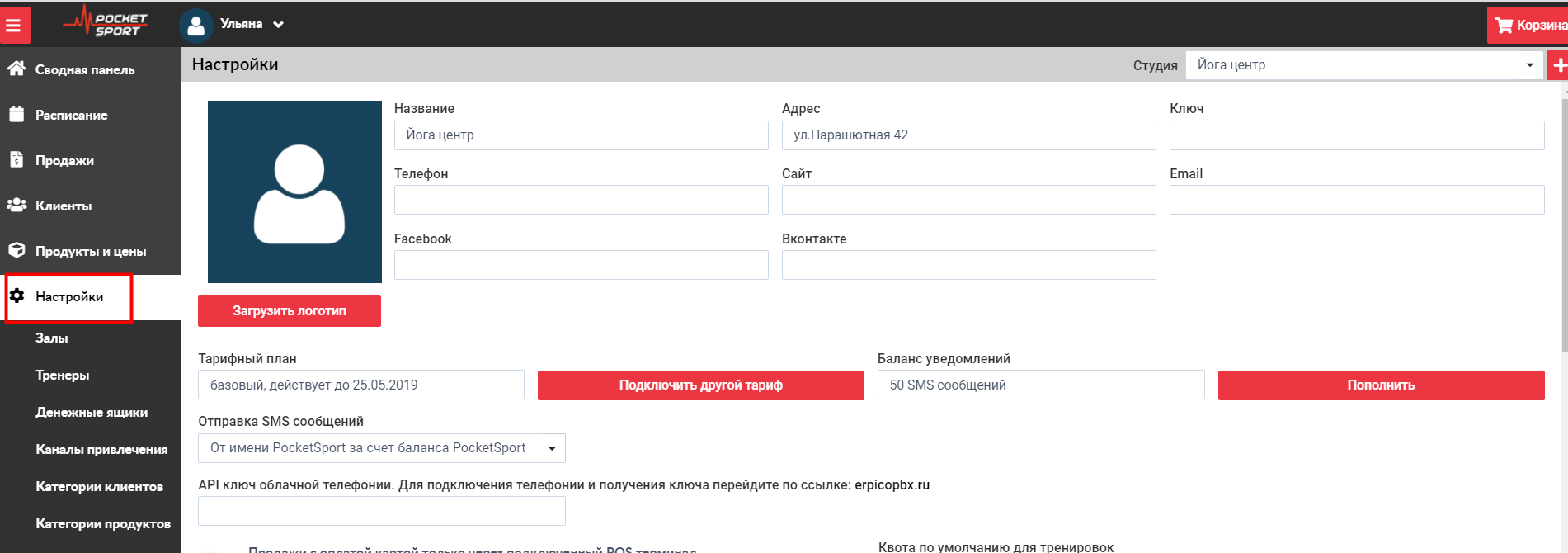1568x553 pixels.
Task: Click into the Телефон input field
Action: pos(581,200)
